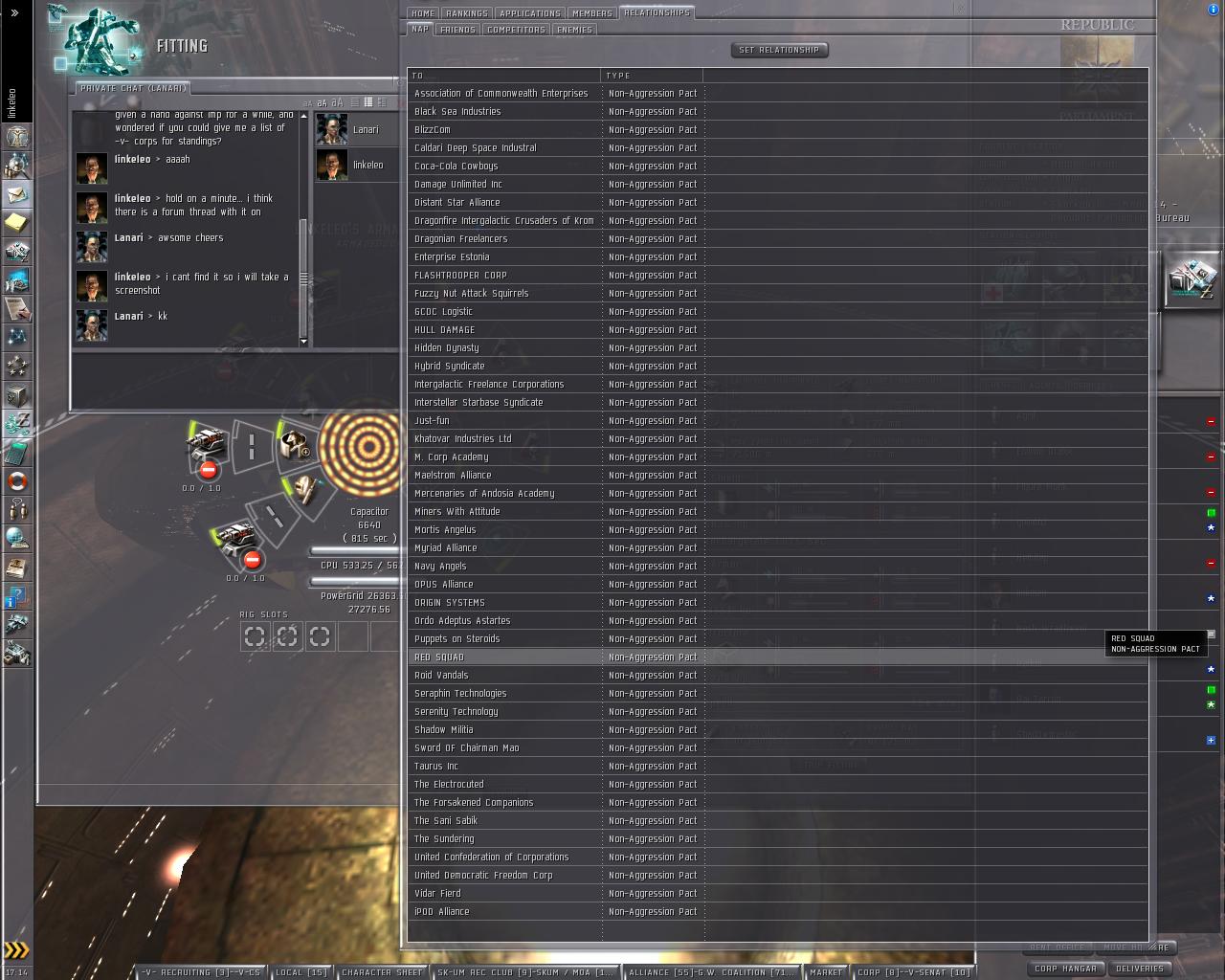The height and width of the screenshot is (980, 1225).
Task: Sort the list by the TYPE column
Action: click(x=652, y=75)
